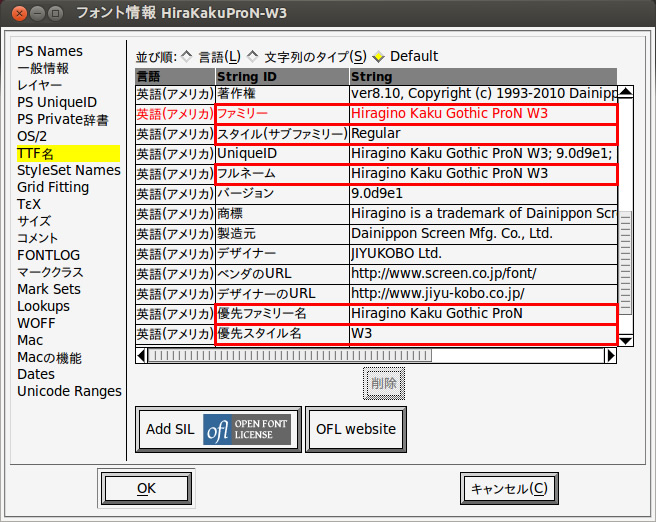Click the 9.0d9e1 version string value

pyautogui.click(x=377, y=194)
